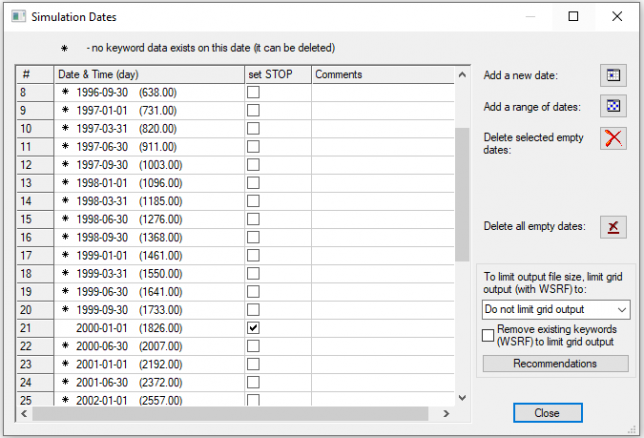Click the Simulation Dates window title icon
The width and height of the screenshot is (644, 438).
[x=17, y=17]
